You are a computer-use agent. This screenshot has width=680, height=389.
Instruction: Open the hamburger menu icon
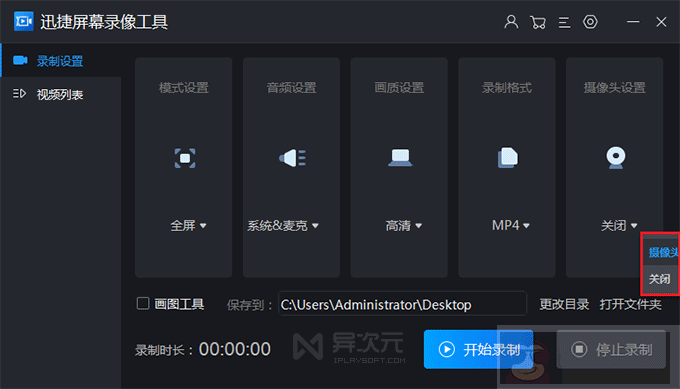point(564,22)
